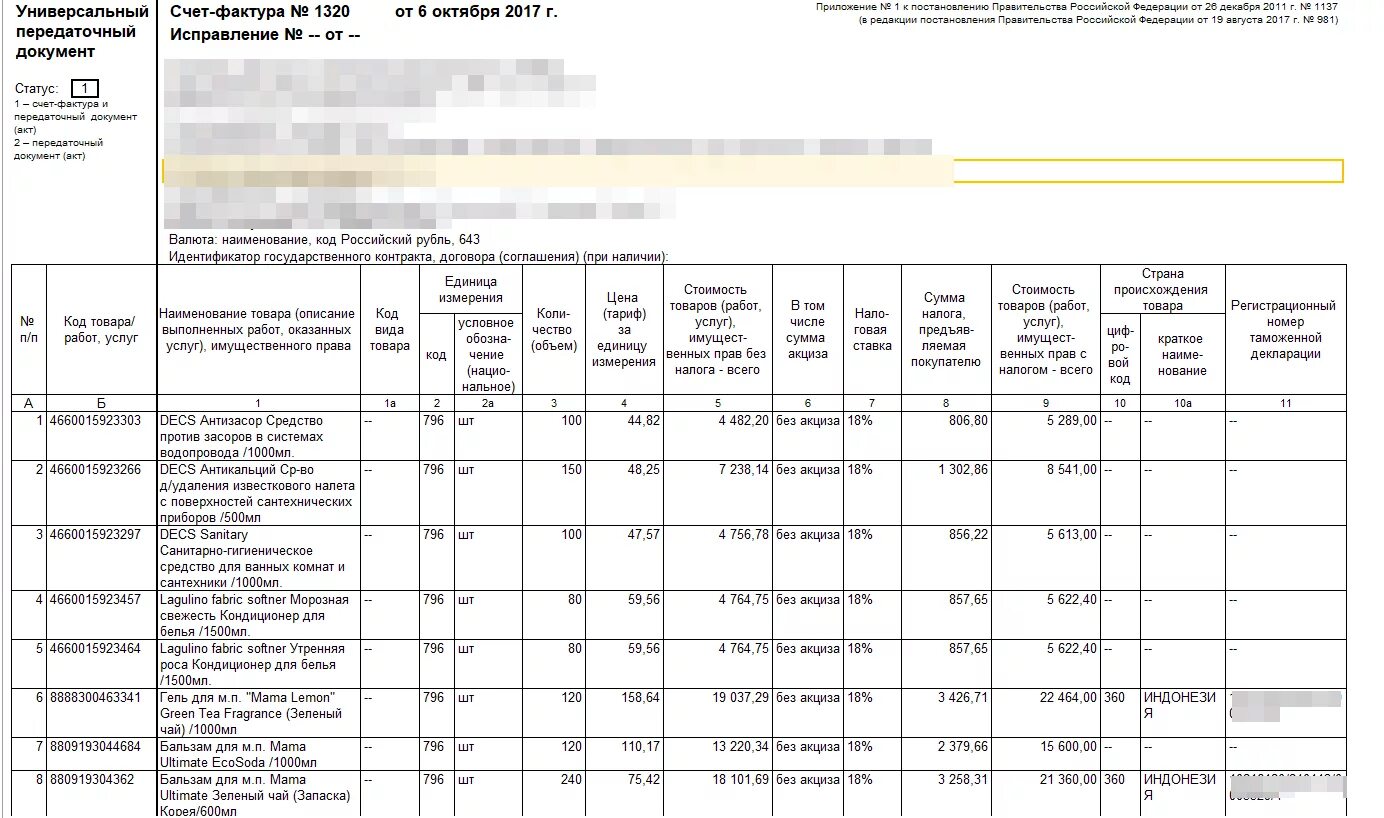Click the unit price 158,64
The height and width of the screenshot is (818, 1384).
click(x=639, y=698)
